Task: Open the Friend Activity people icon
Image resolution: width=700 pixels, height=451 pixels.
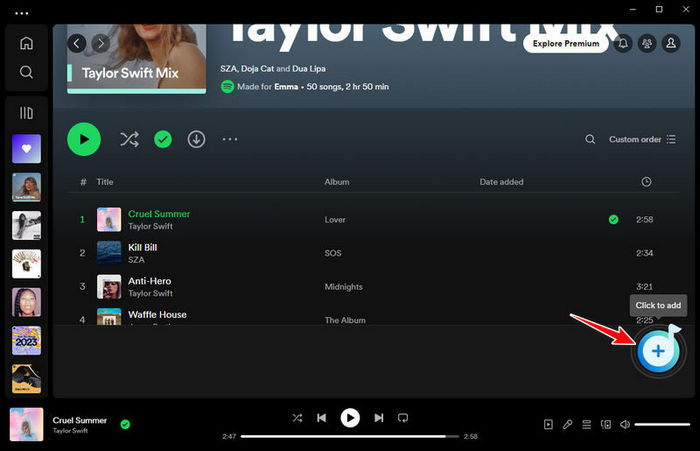Action: (647, 43)
